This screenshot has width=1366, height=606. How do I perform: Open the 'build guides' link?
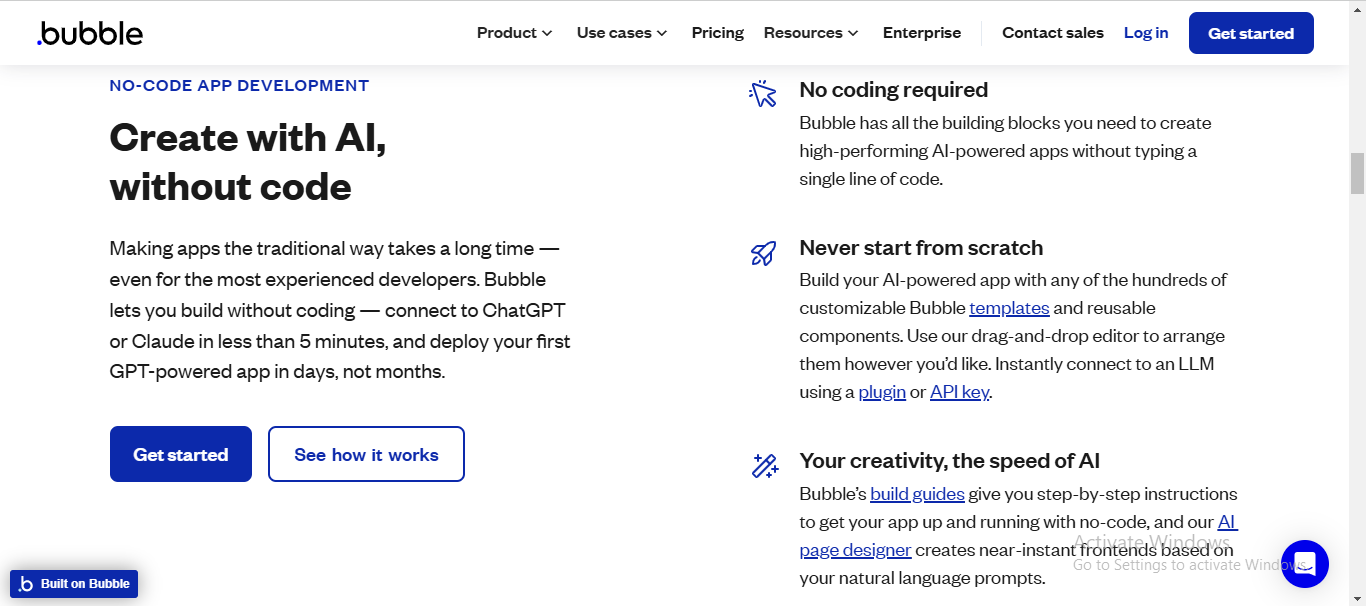pyautogui.click(x=917, y=493)
